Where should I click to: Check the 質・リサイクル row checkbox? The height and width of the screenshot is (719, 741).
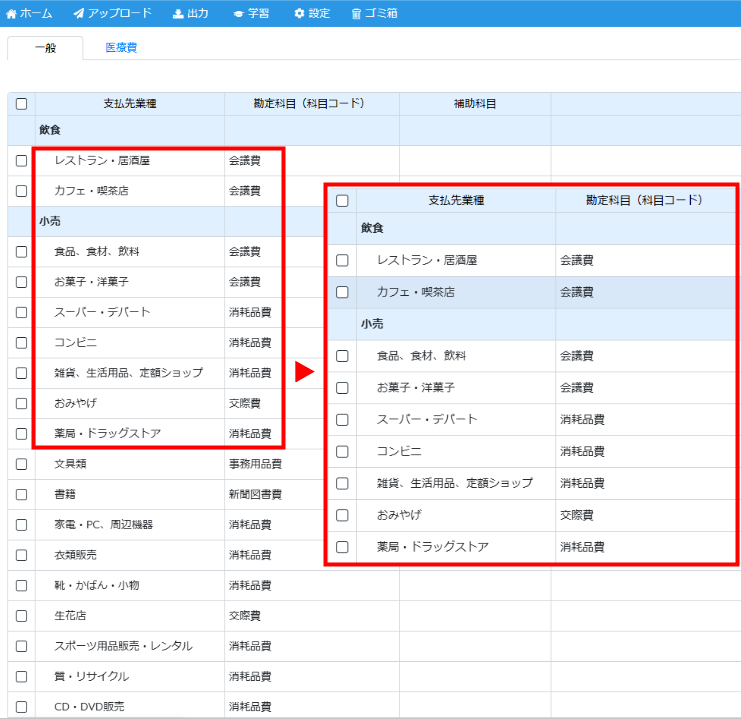click(21, 676)
